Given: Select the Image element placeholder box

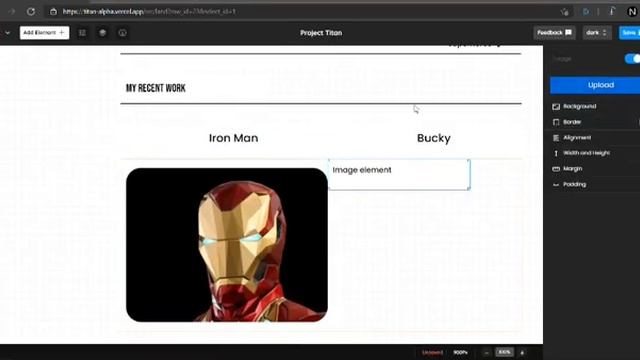Looking at the screenshot, I should click(x=400, y=175).
